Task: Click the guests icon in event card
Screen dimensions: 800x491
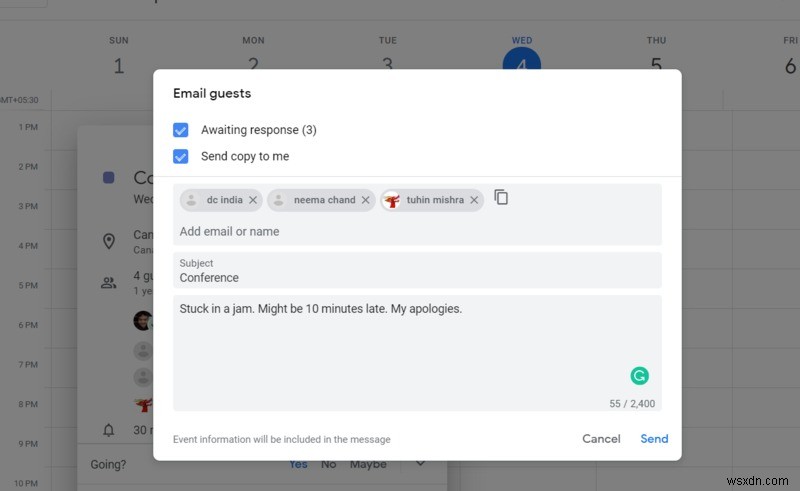Action: coord(109,283)
